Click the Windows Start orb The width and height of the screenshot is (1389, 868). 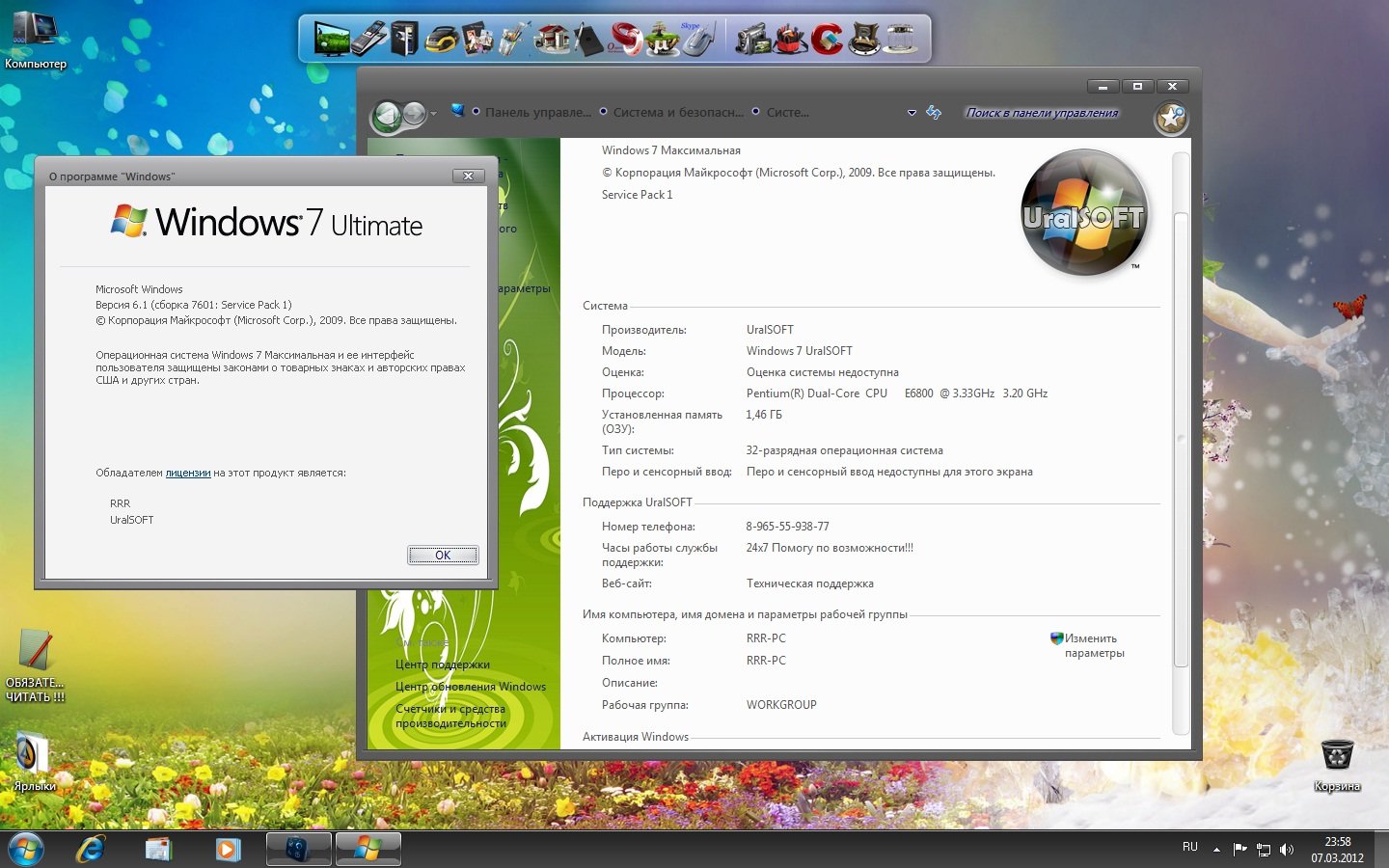[x=25, y=850]
